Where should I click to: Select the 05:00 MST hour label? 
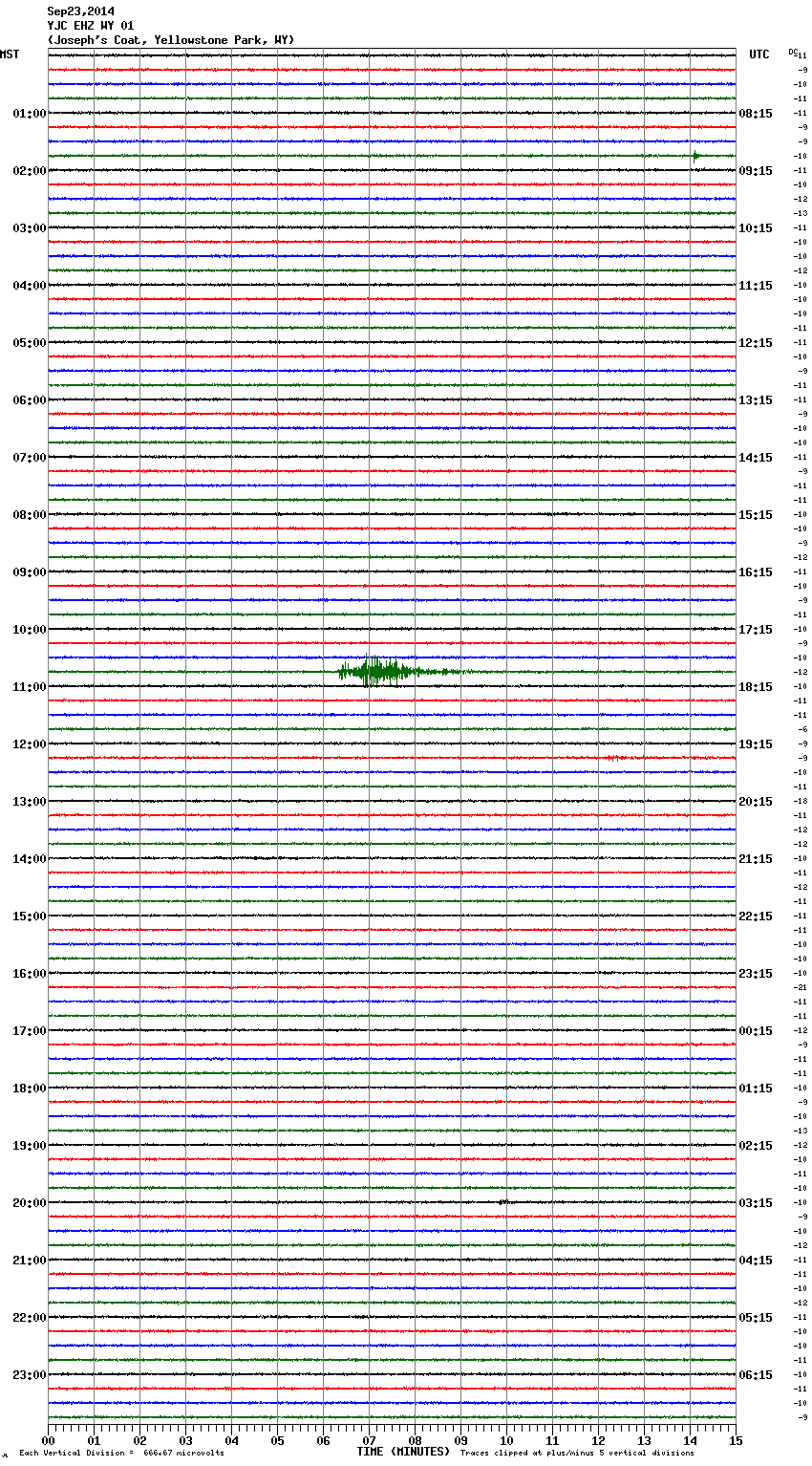[x=30, y=343]
